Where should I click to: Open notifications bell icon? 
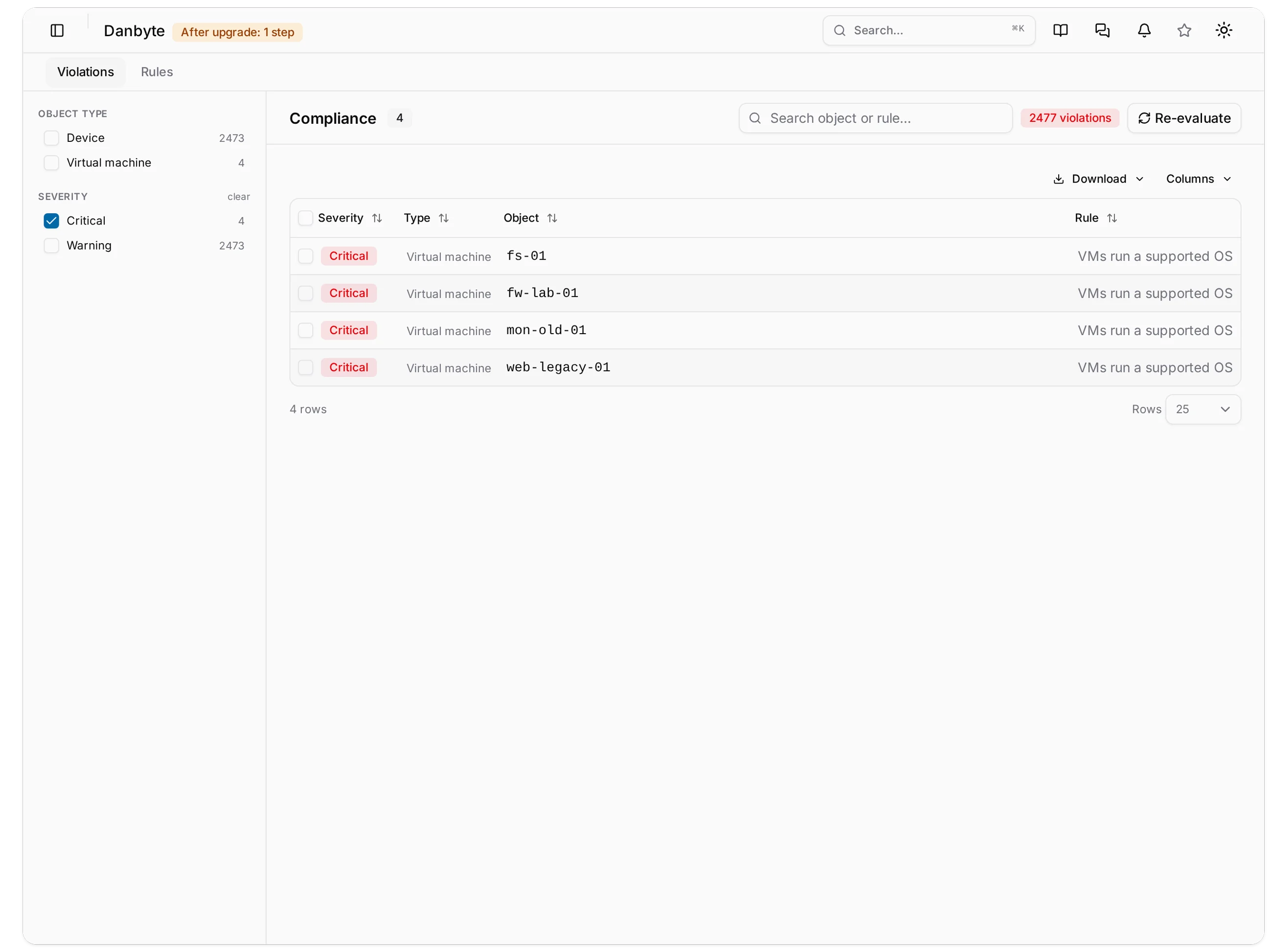coord(1144,30)
